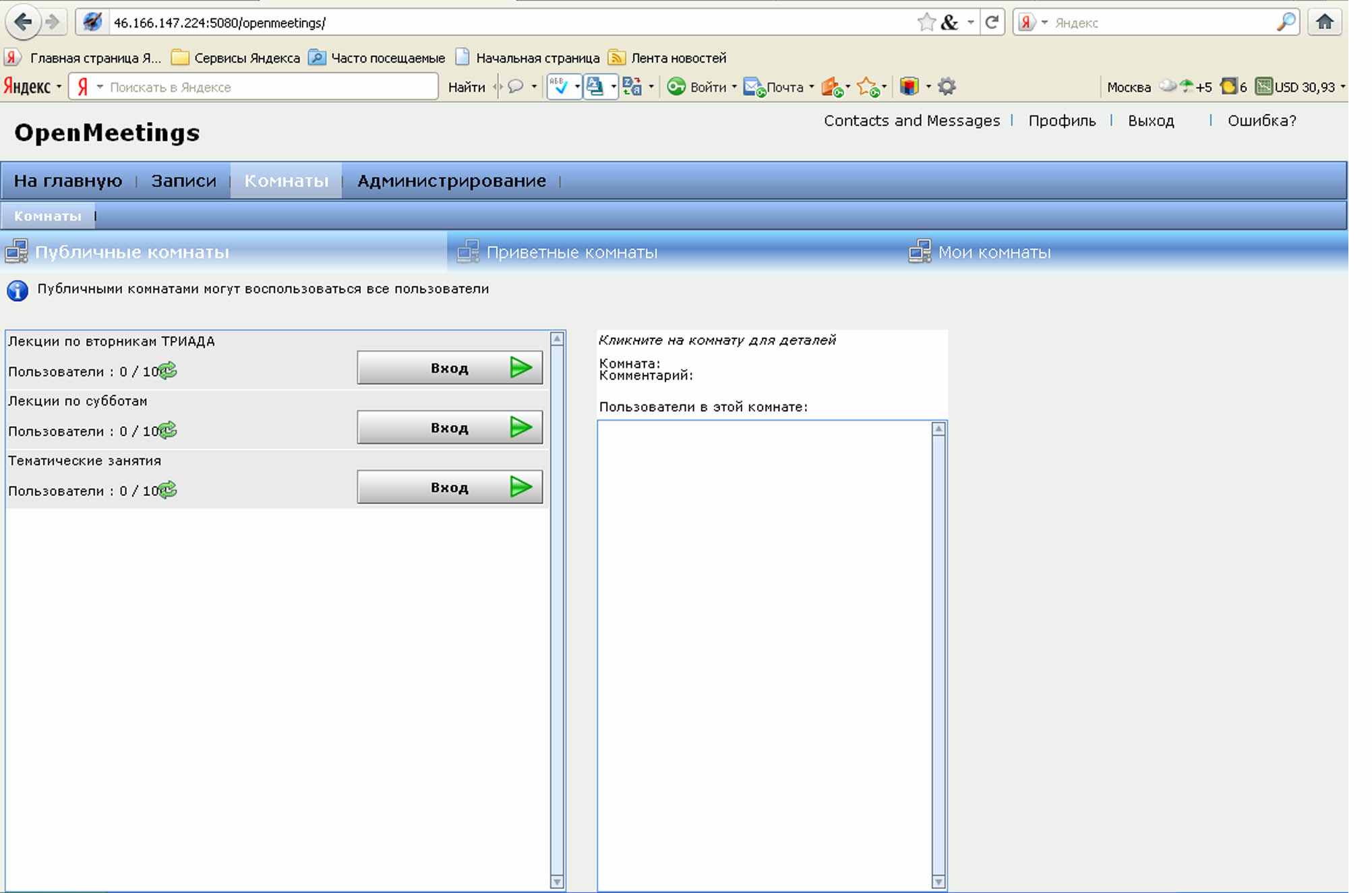Open Сервисы Яндекса bookmarks folder

235,58
